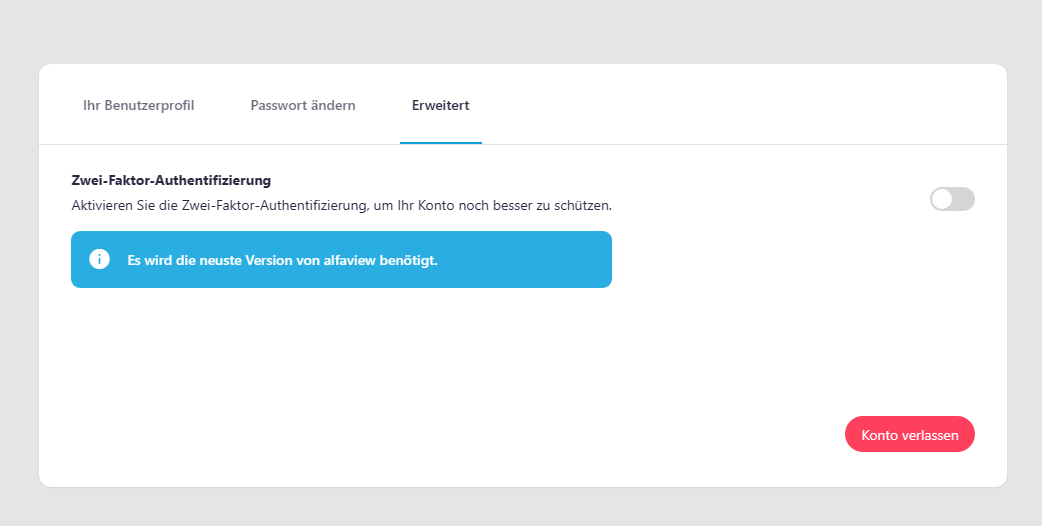This screenshot has height=526, width=1042.
Task: Click the info icon in the blue banner
Action: click(99, 260)
